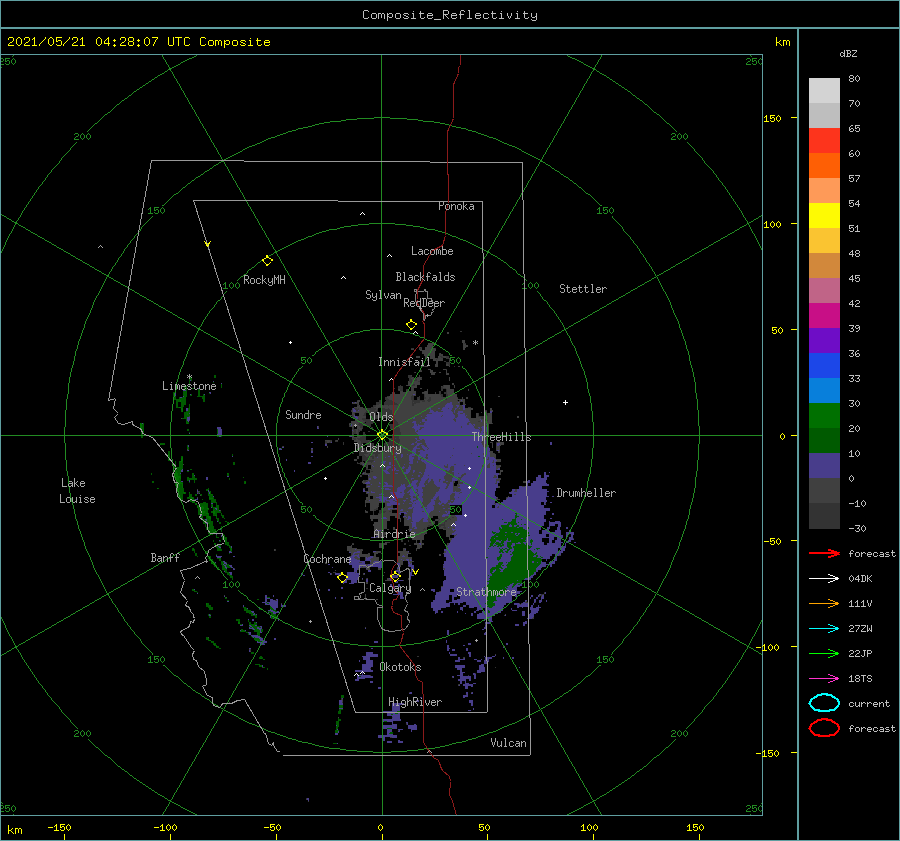Click the Sundre city label
This screenshot has height=841, width=900.
[x=303, y=414]
